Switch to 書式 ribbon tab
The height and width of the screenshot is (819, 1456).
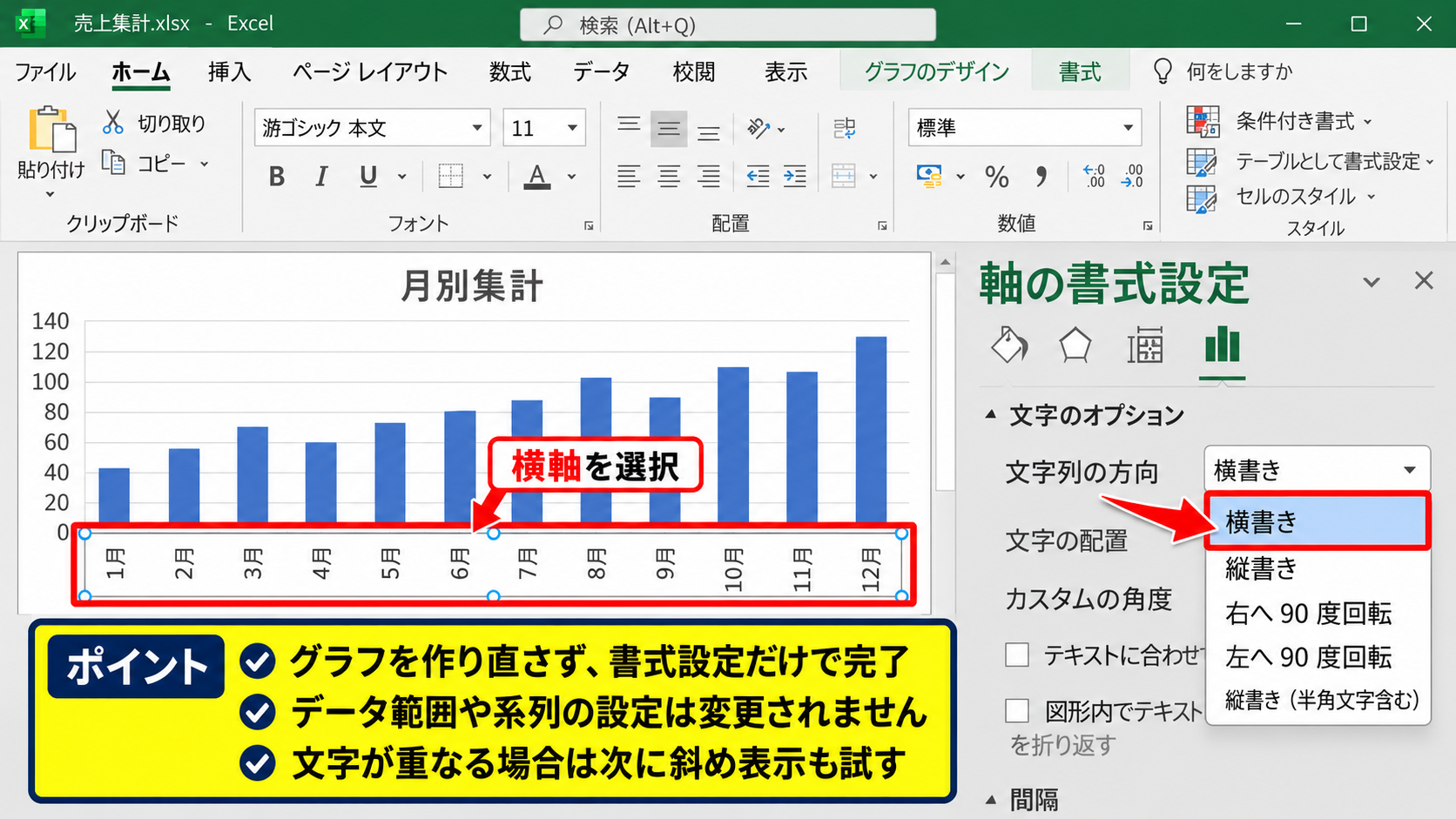(1080, 71)
